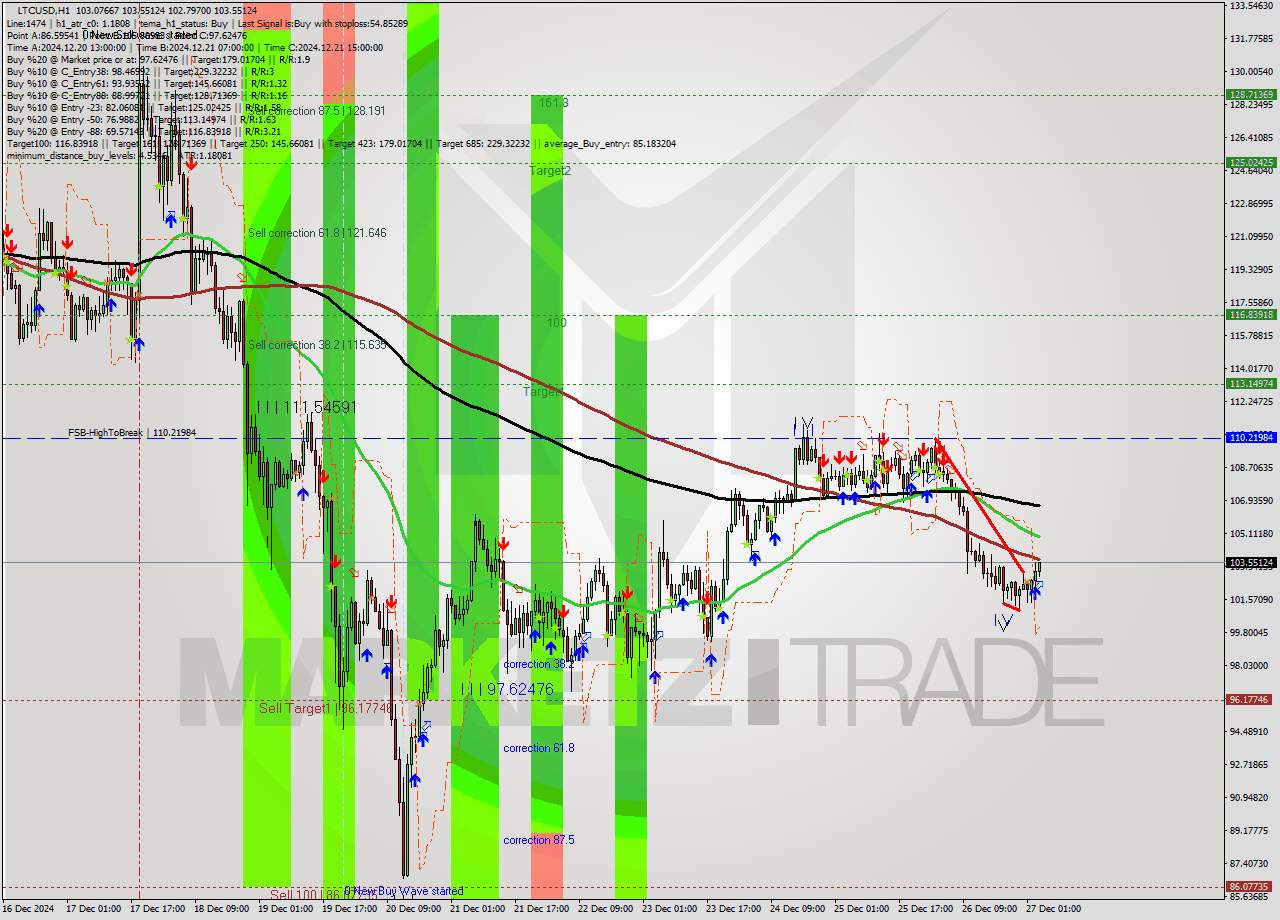Select the 'Sell correction 38.2 | 115.635' label
This screenshot has width=1280, height=920.
click(317, 345)
